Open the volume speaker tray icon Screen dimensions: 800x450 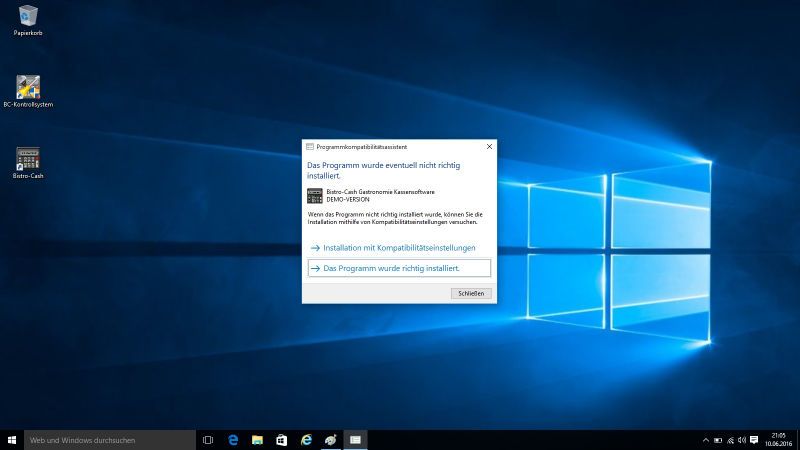[x=742, y=440]
